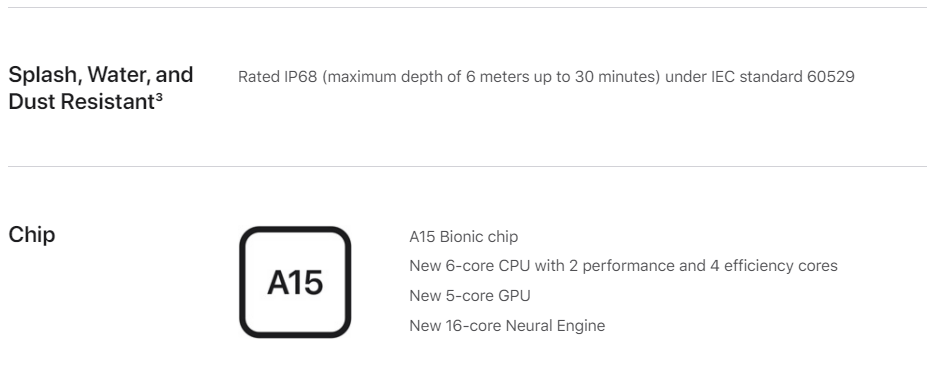Click "Neural Engine" words in the last line
This screenshot has height=383, width=939.
(x=556, y=326)
